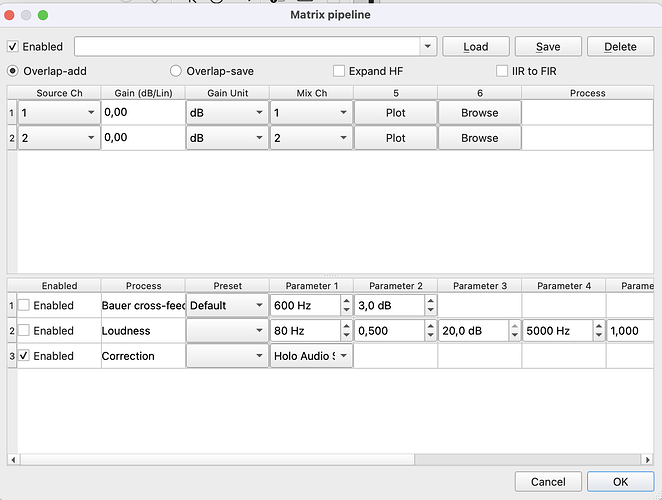This screenshot has height=500, width=662.
Task: Toggle the top Enabled pipeline checkbox
Action: tap(13, 46)
